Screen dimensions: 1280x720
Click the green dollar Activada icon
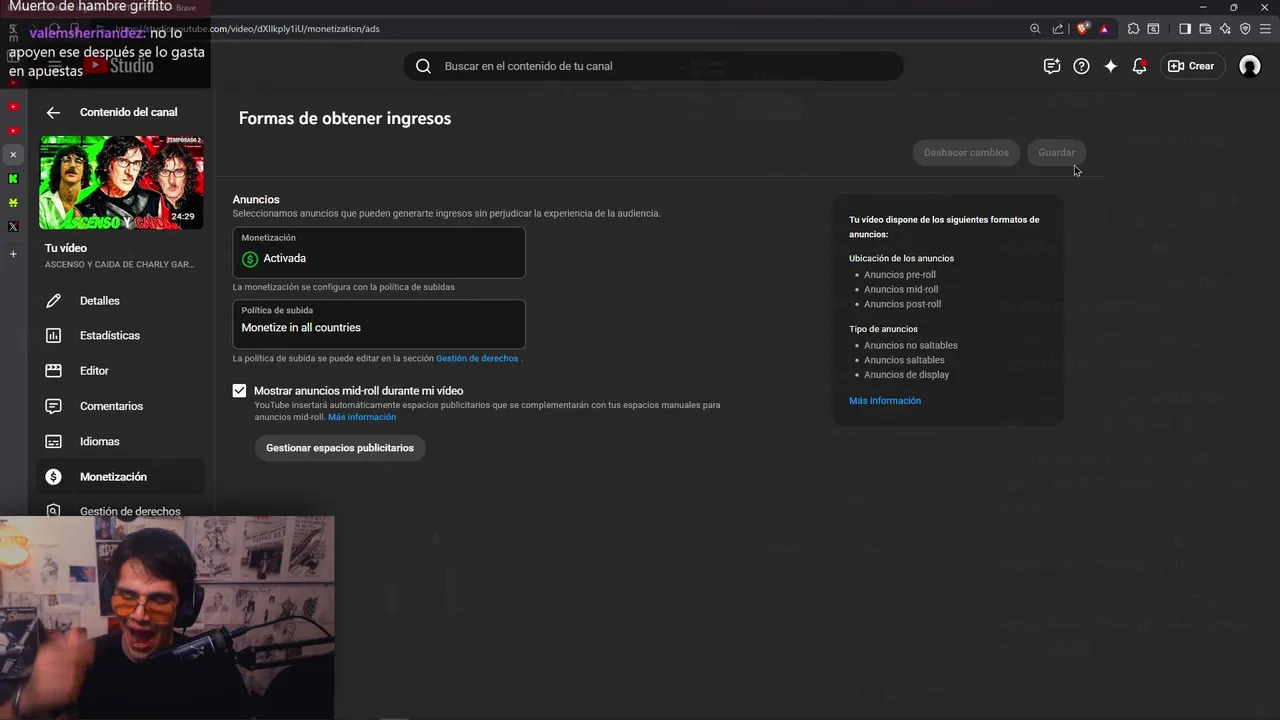pos(250,259)
